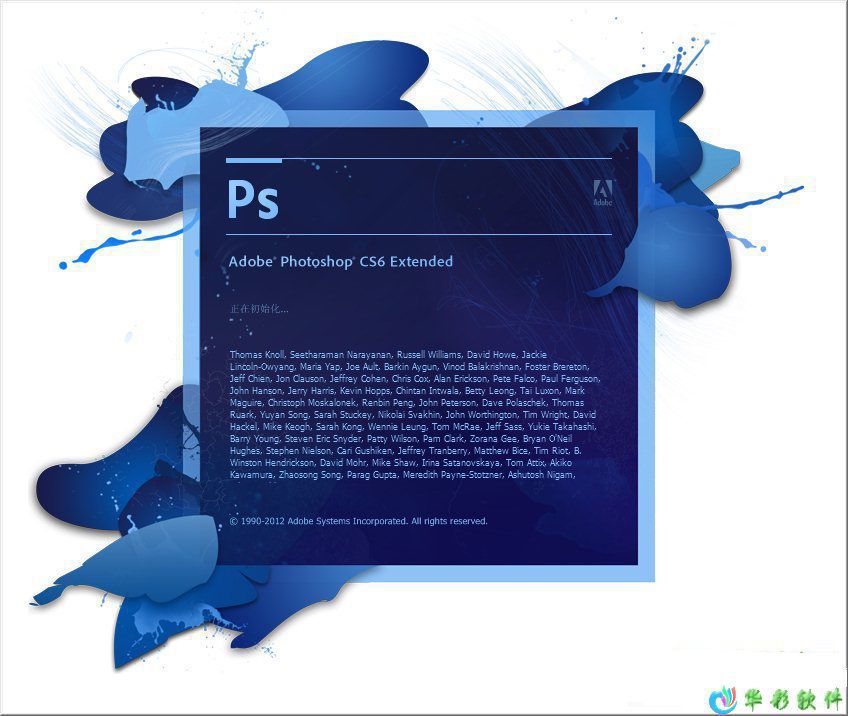848x716 pixels.
Task: Click Yukie Takahashi in the credits
Action: point(565,427)
